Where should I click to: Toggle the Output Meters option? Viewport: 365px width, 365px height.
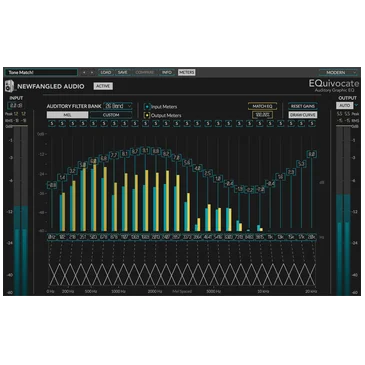coord(147,115)
